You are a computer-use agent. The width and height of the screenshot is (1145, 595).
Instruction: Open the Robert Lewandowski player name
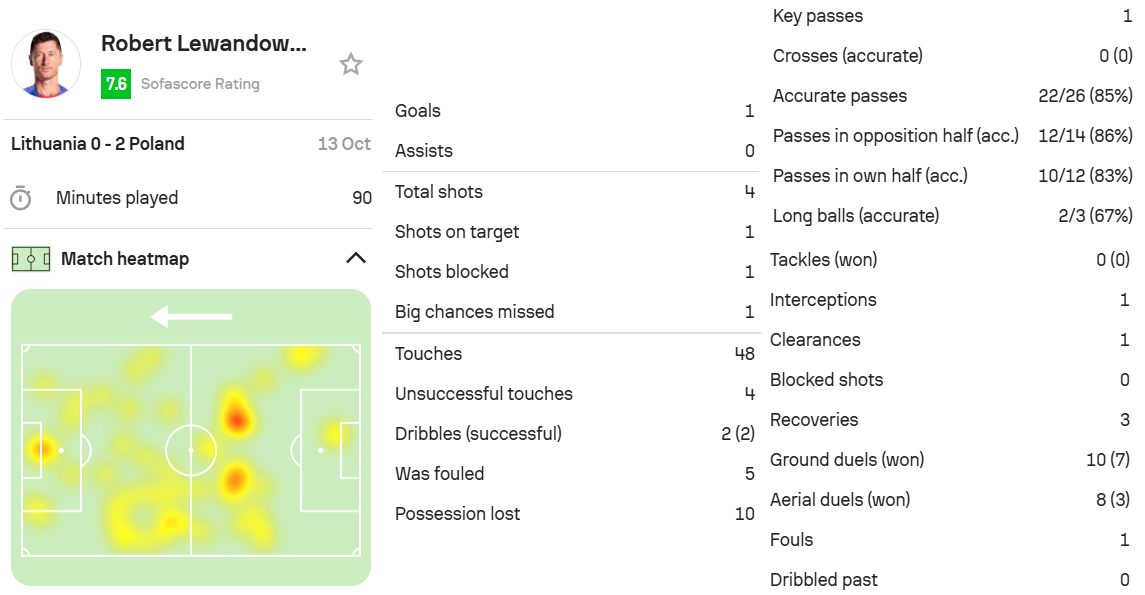pyautogui.click(x=204, y=44)
